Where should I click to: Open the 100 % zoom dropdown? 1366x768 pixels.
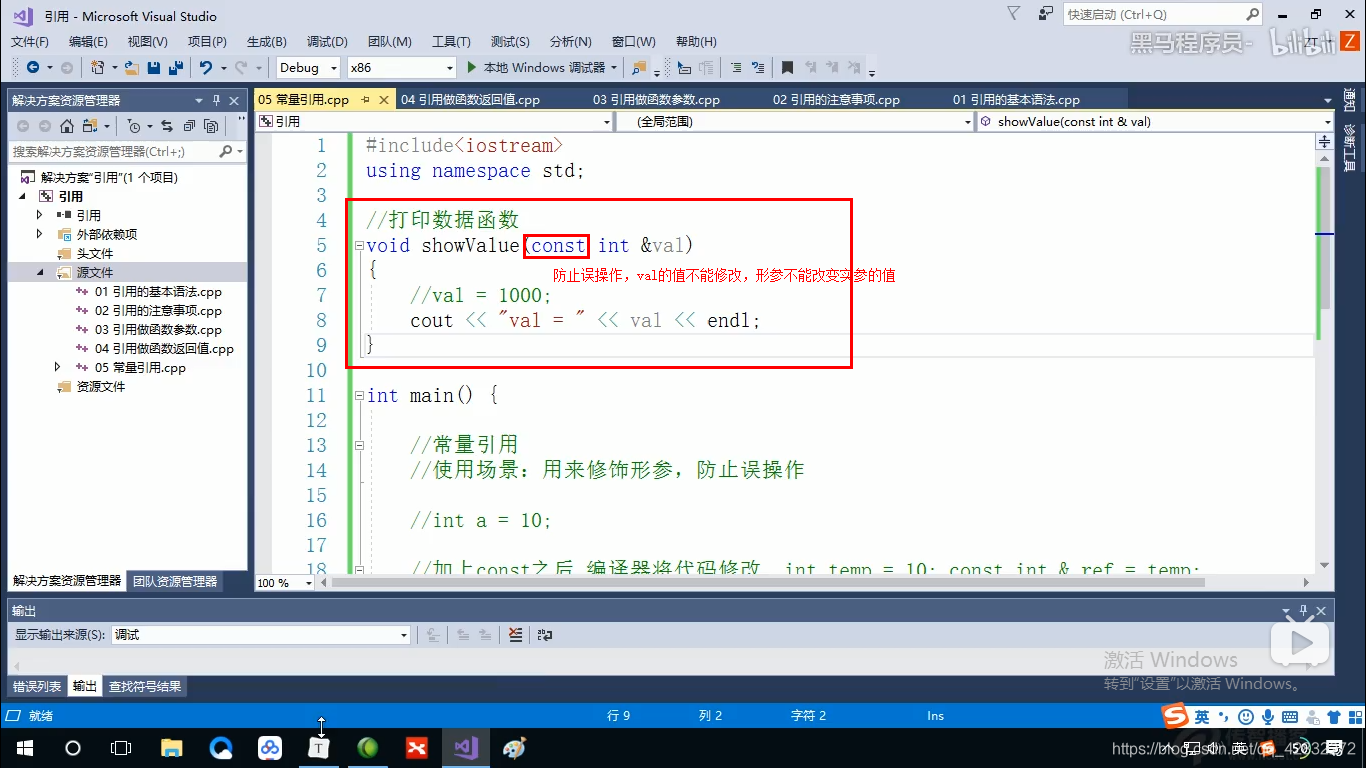[287, 582]
